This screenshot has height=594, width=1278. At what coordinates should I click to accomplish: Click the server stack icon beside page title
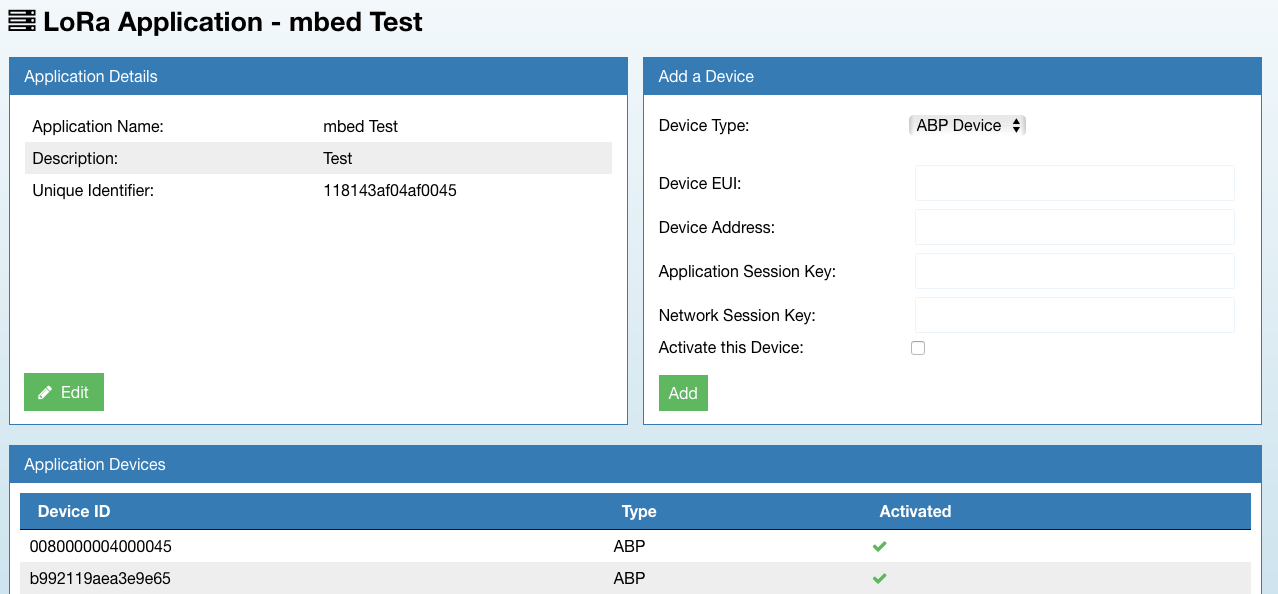tap(21, 21)
